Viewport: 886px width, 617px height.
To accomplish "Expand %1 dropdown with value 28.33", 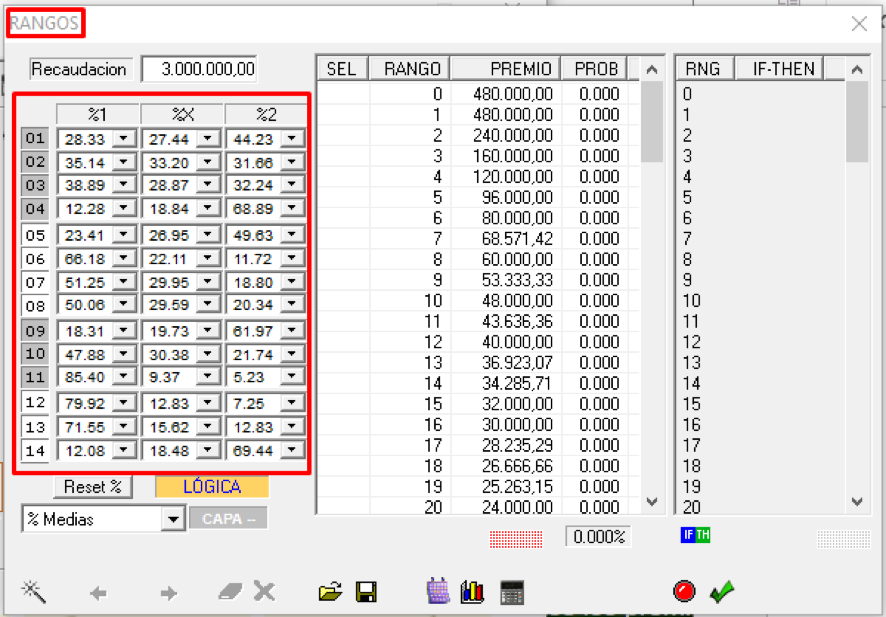I will click(x=124, y=138).
